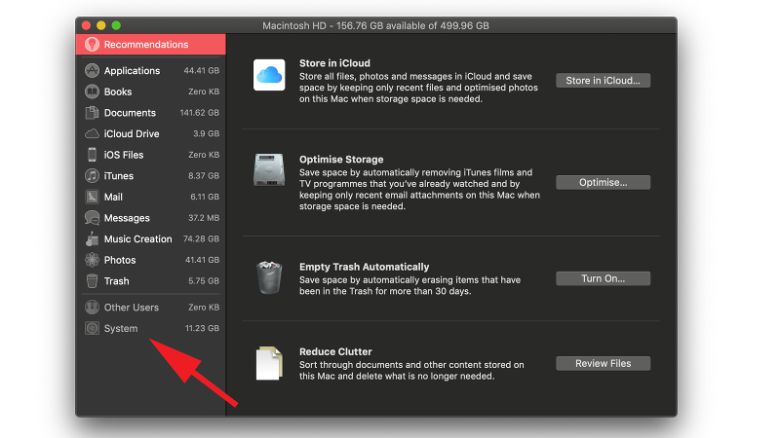Open the iOS Files category
The image size is (780, 438).
click(124, 155)
